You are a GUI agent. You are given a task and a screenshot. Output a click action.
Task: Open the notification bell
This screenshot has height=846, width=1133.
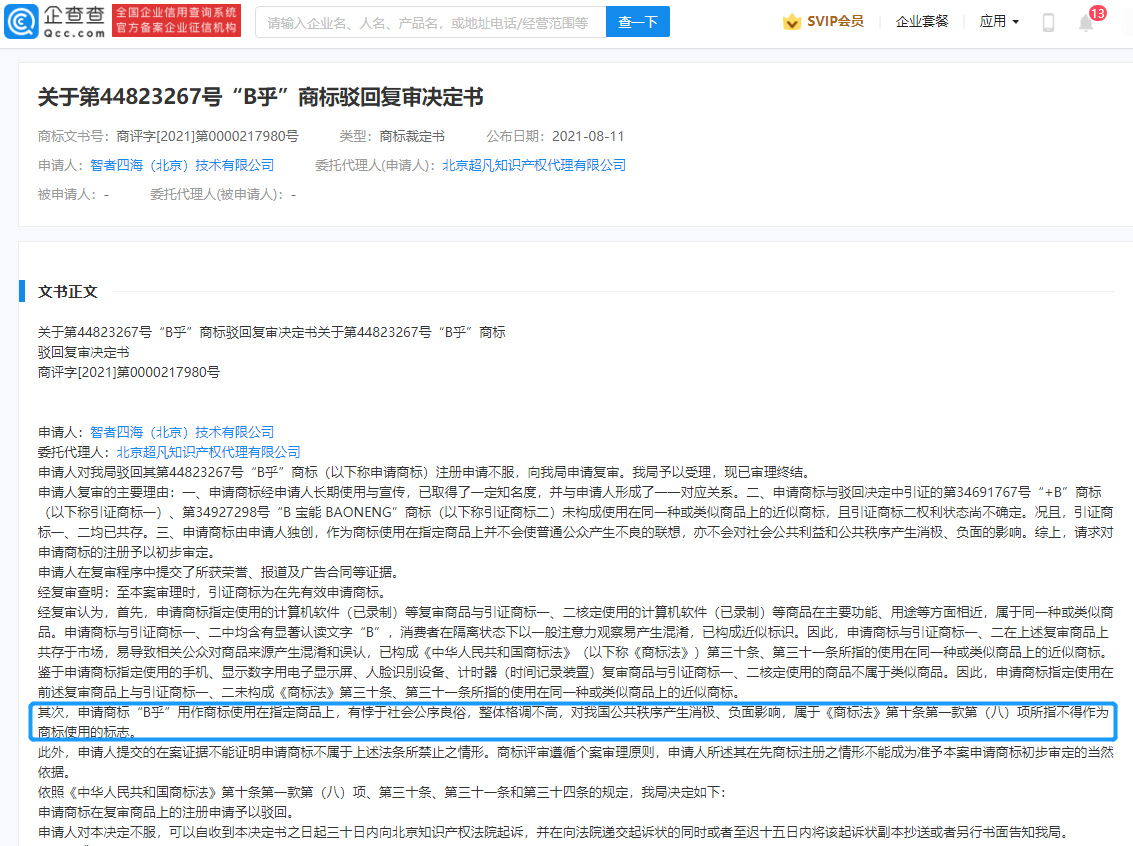[1086, 23]
